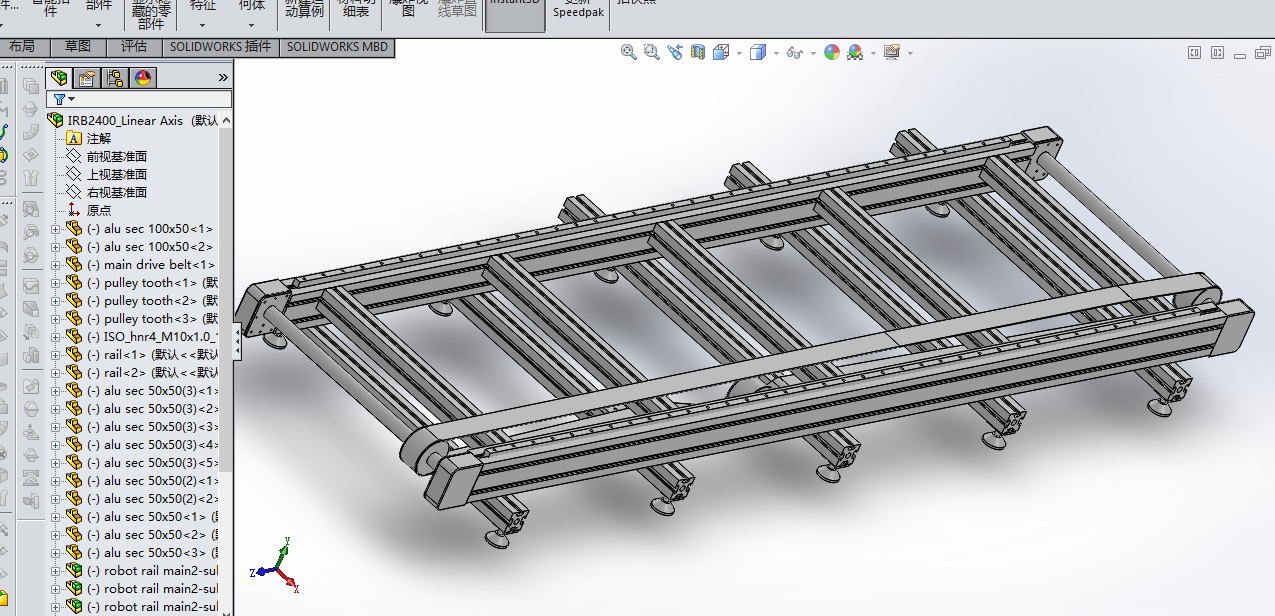Click View Settings monitor icon

tap(892, 52)
